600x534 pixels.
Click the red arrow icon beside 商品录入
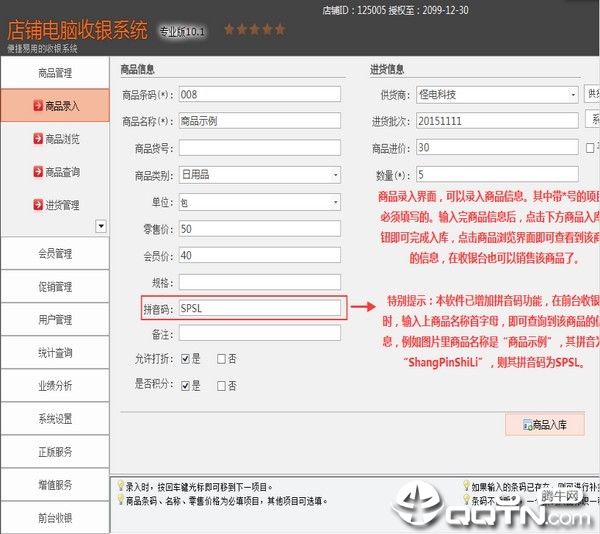pos(38,105)
